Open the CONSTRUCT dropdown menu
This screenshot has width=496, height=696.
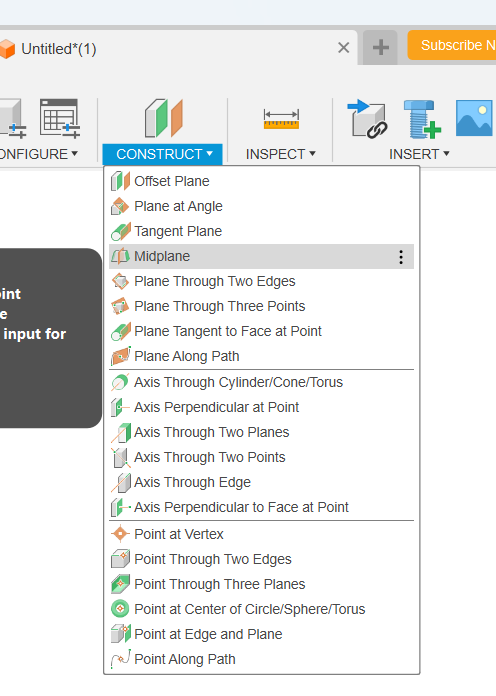[x=163, y=154]
